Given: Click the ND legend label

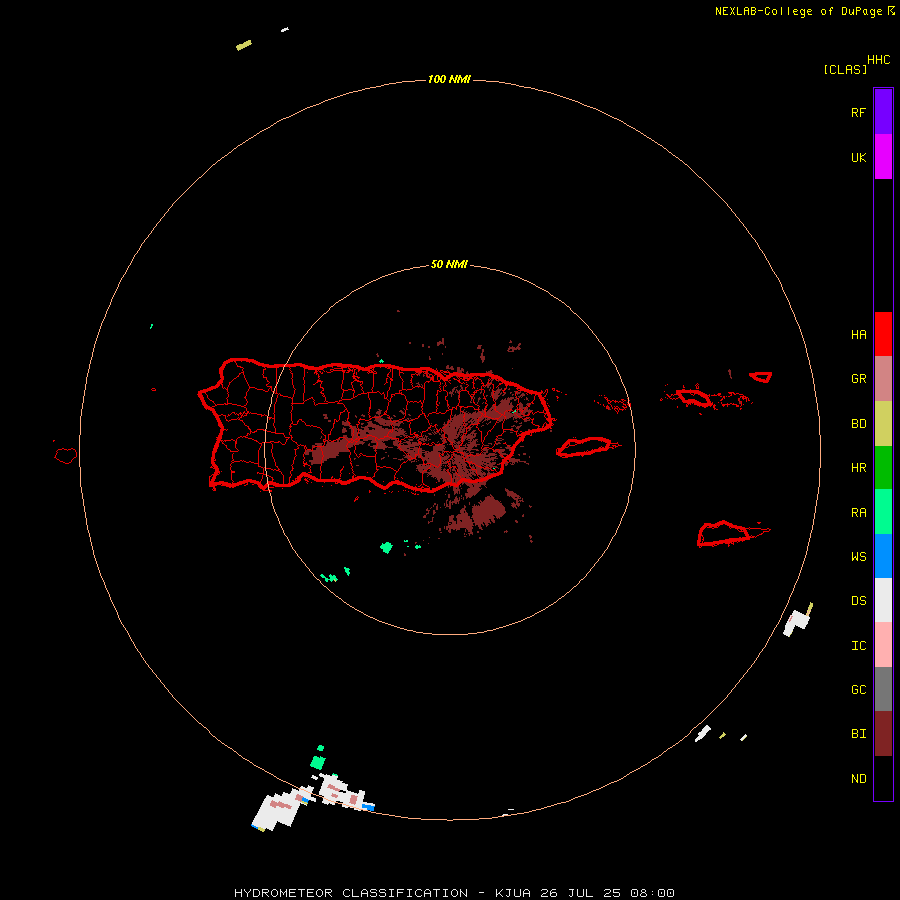Looking at the screenshot, I should [x=858, y=779].
